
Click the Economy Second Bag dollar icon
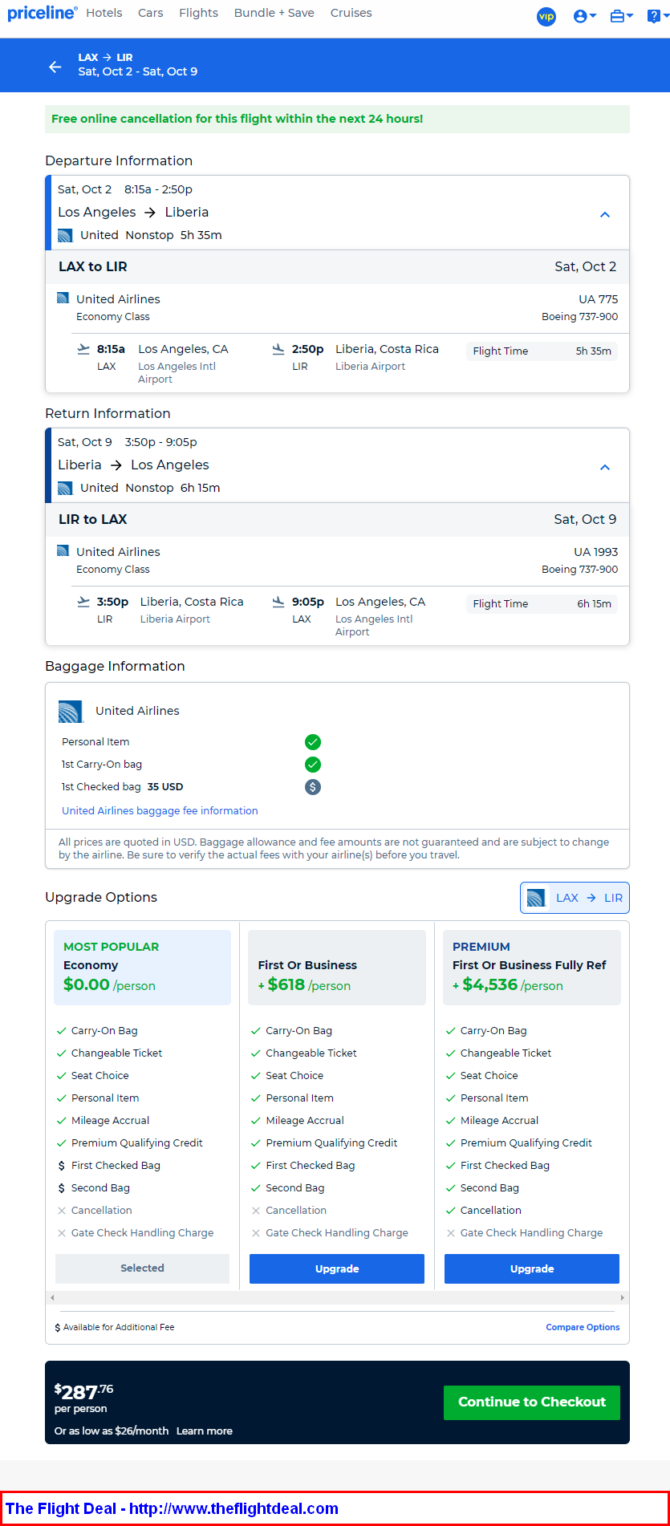click(62, 1188)
